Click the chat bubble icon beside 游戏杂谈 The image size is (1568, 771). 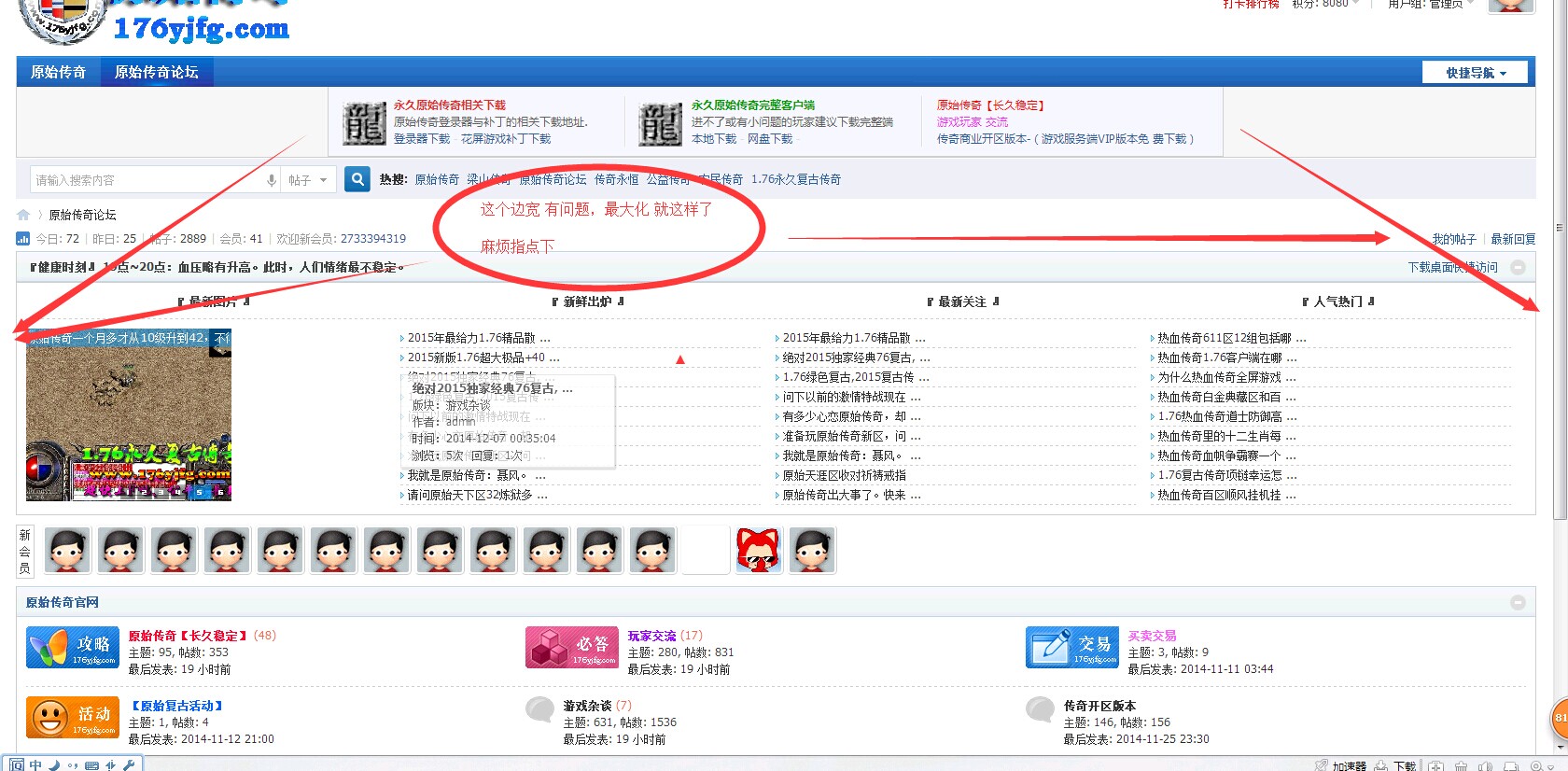(539, 710)
